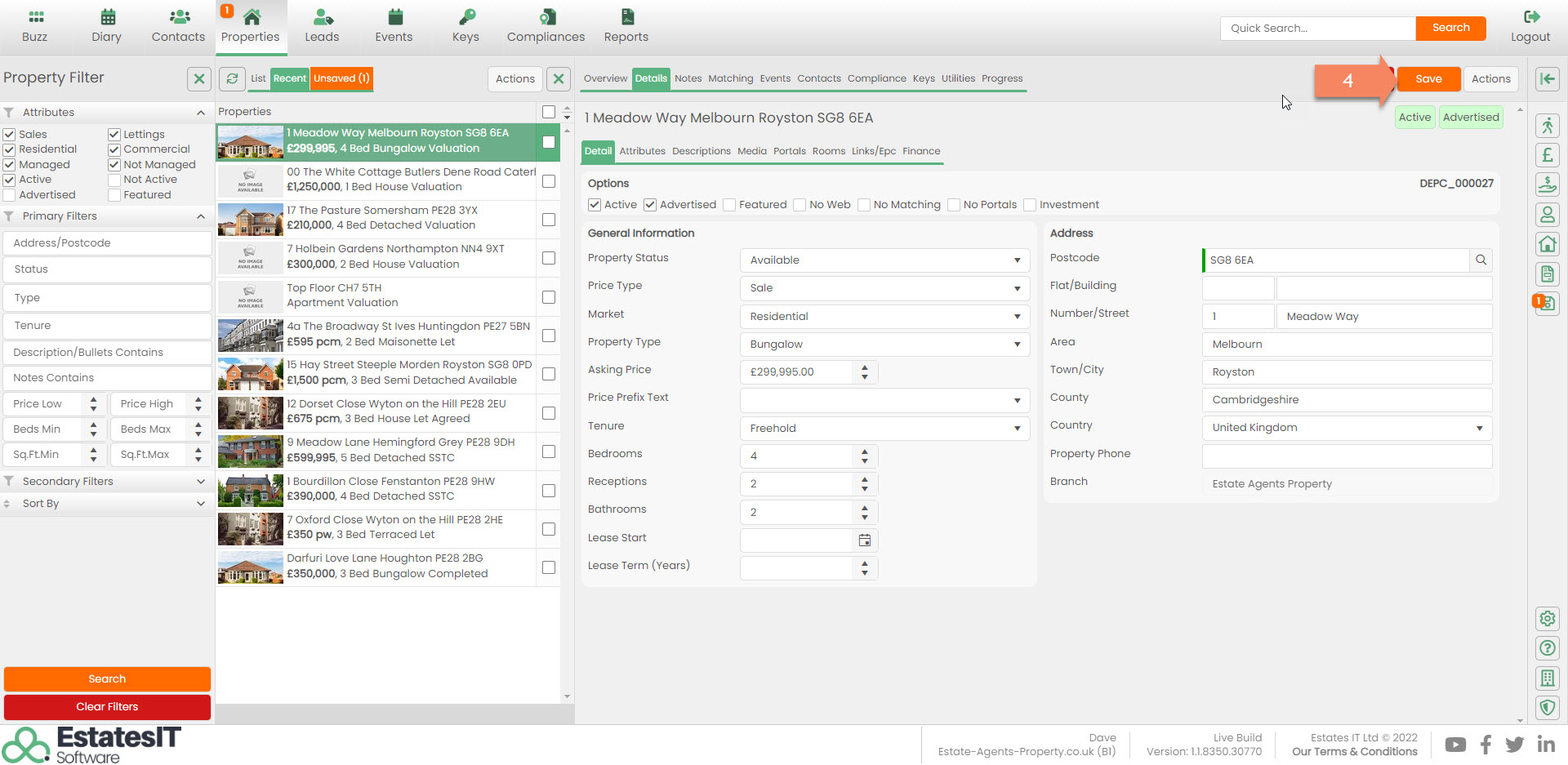Open the Keys section in top navigation
Screen dimensions: 1568x765
point(465,27)
